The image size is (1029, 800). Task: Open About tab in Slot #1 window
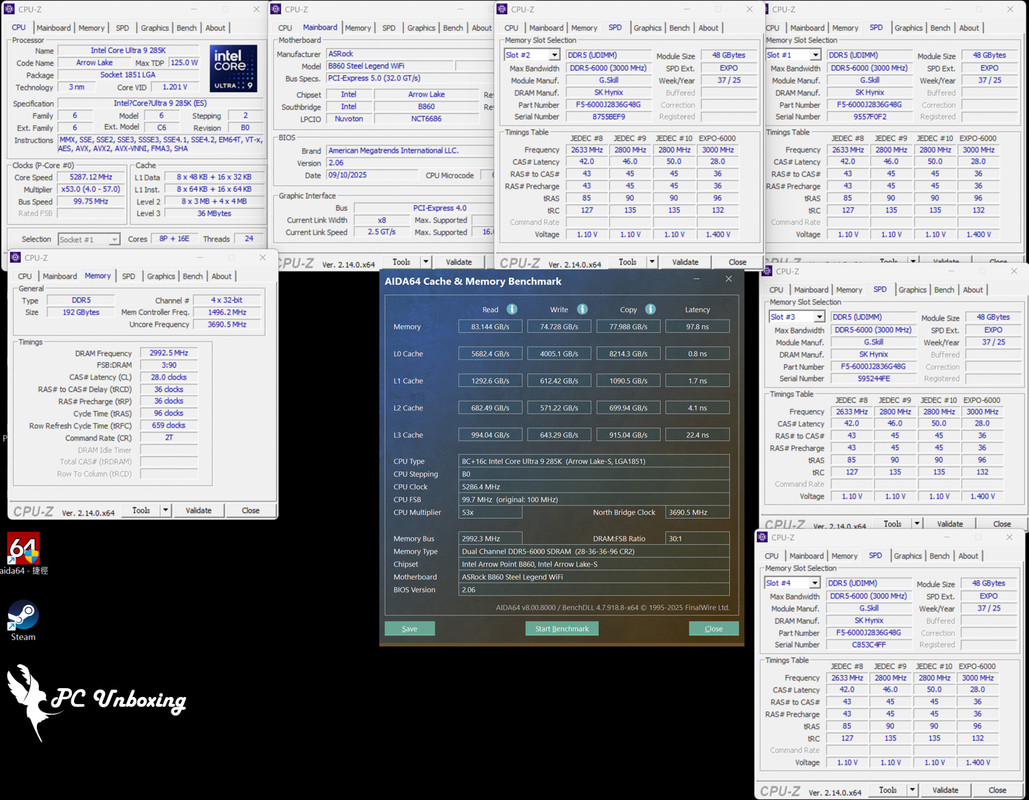coord(969,28)
